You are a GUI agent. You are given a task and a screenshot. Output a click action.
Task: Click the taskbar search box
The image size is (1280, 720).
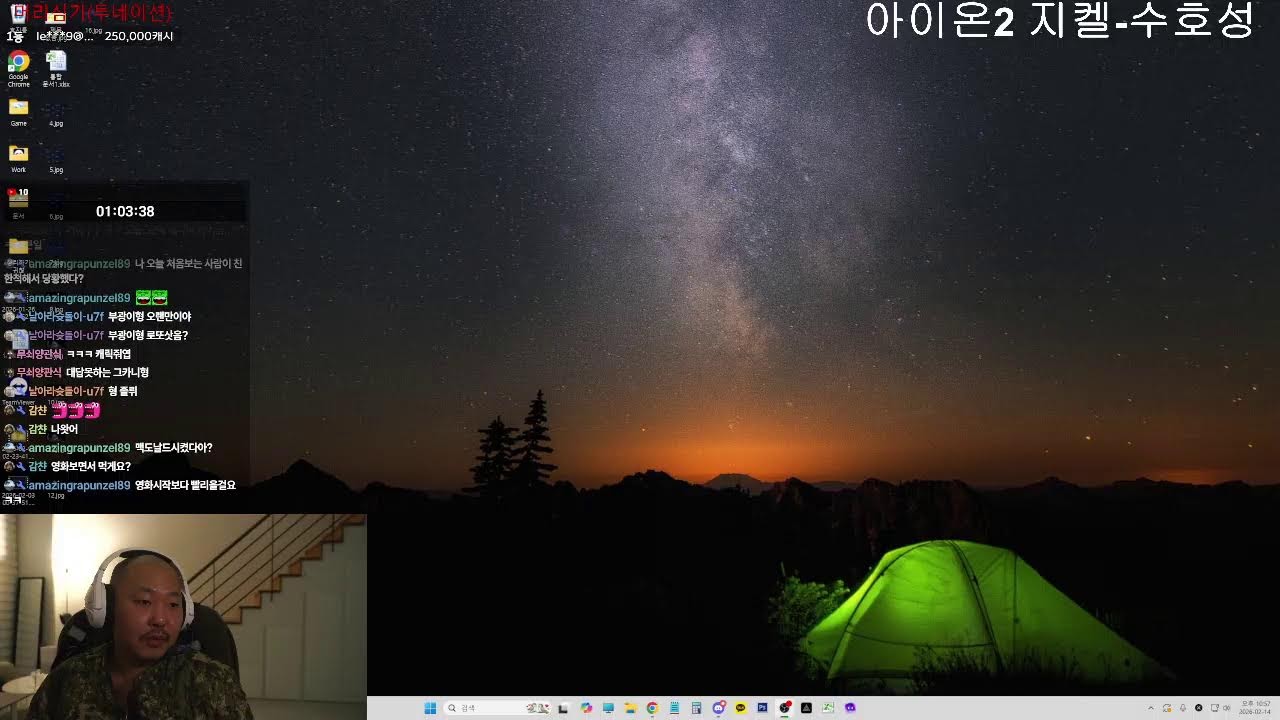pyautogui.click(x=497, y=708)
